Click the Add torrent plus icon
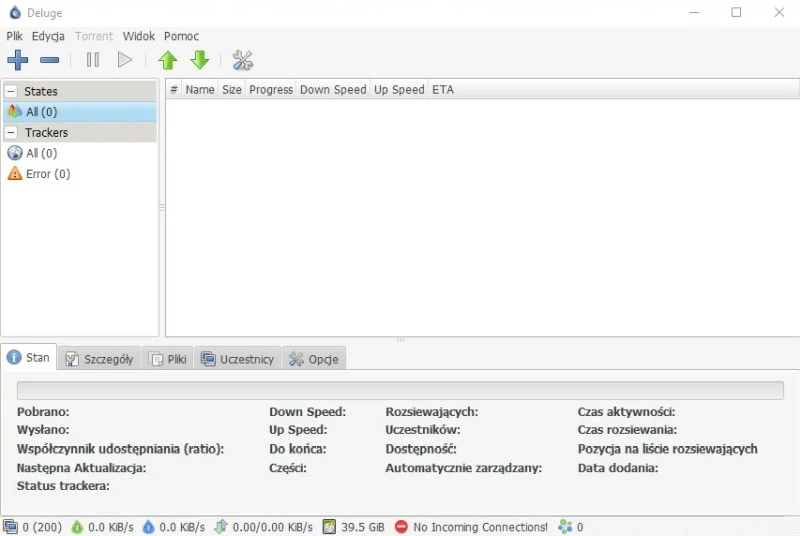The width and height of the screenshot is (800, 536). [x=17, y=60]
